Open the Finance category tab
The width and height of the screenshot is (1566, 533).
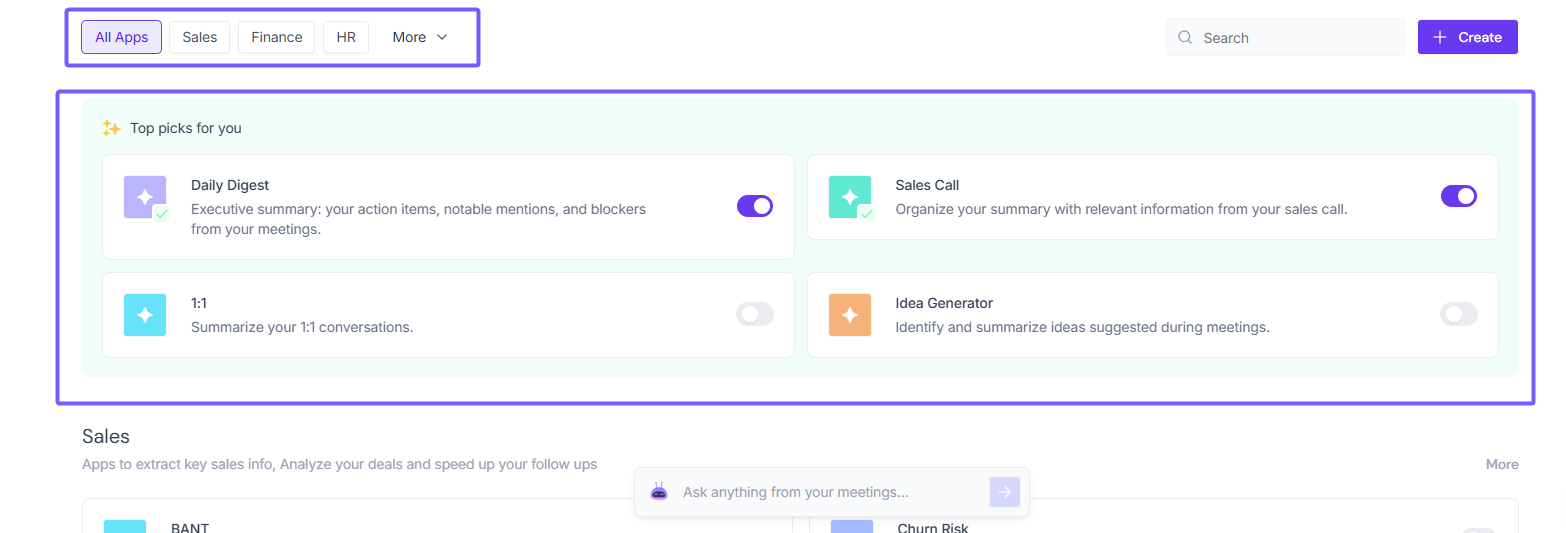[x=277, y=37]
